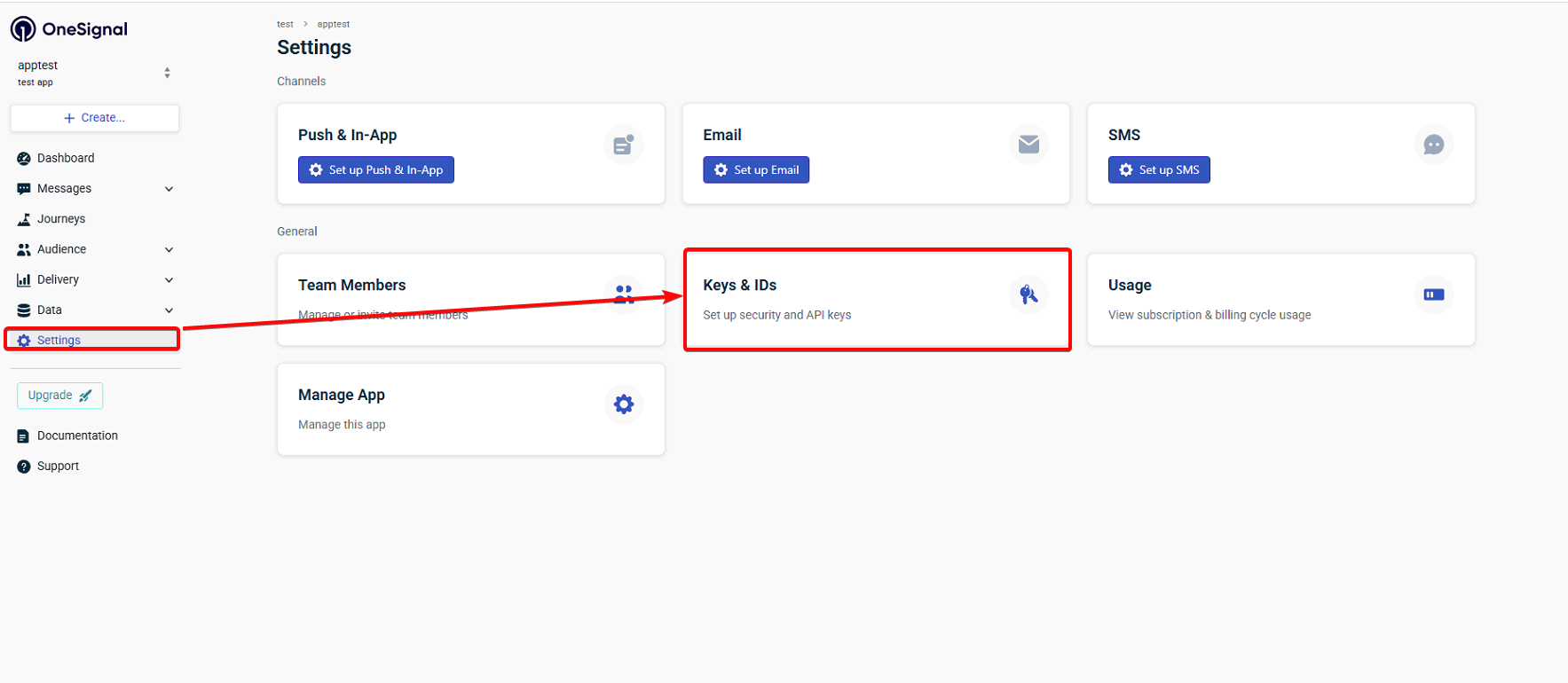Open the Manage App card title

click(342, 395)
